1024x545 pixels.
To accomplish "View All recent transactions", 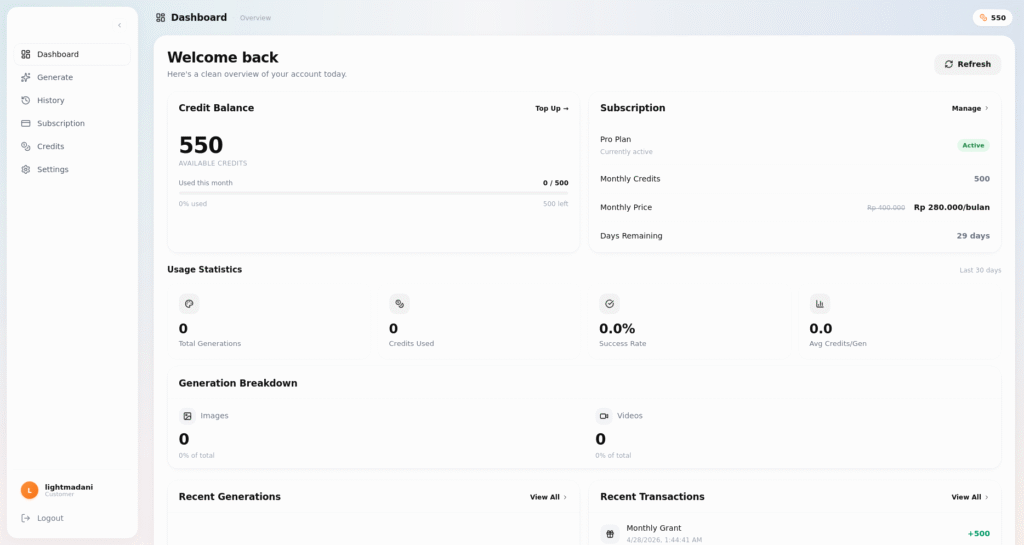I will (x=969, y=497).
